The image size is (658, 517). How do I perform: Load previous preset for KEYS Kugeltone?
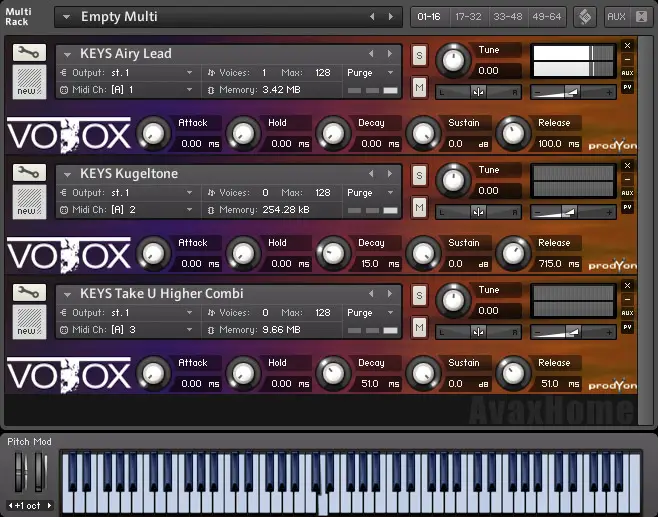coord(371,174)
